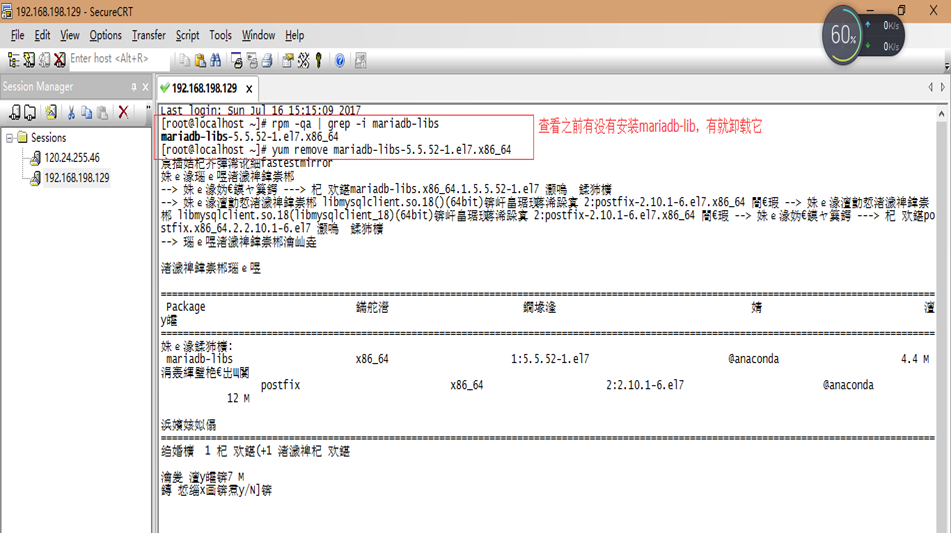Click the tab scroll left arrow
Screen dimensions: 951x533
tap(930, 87)
